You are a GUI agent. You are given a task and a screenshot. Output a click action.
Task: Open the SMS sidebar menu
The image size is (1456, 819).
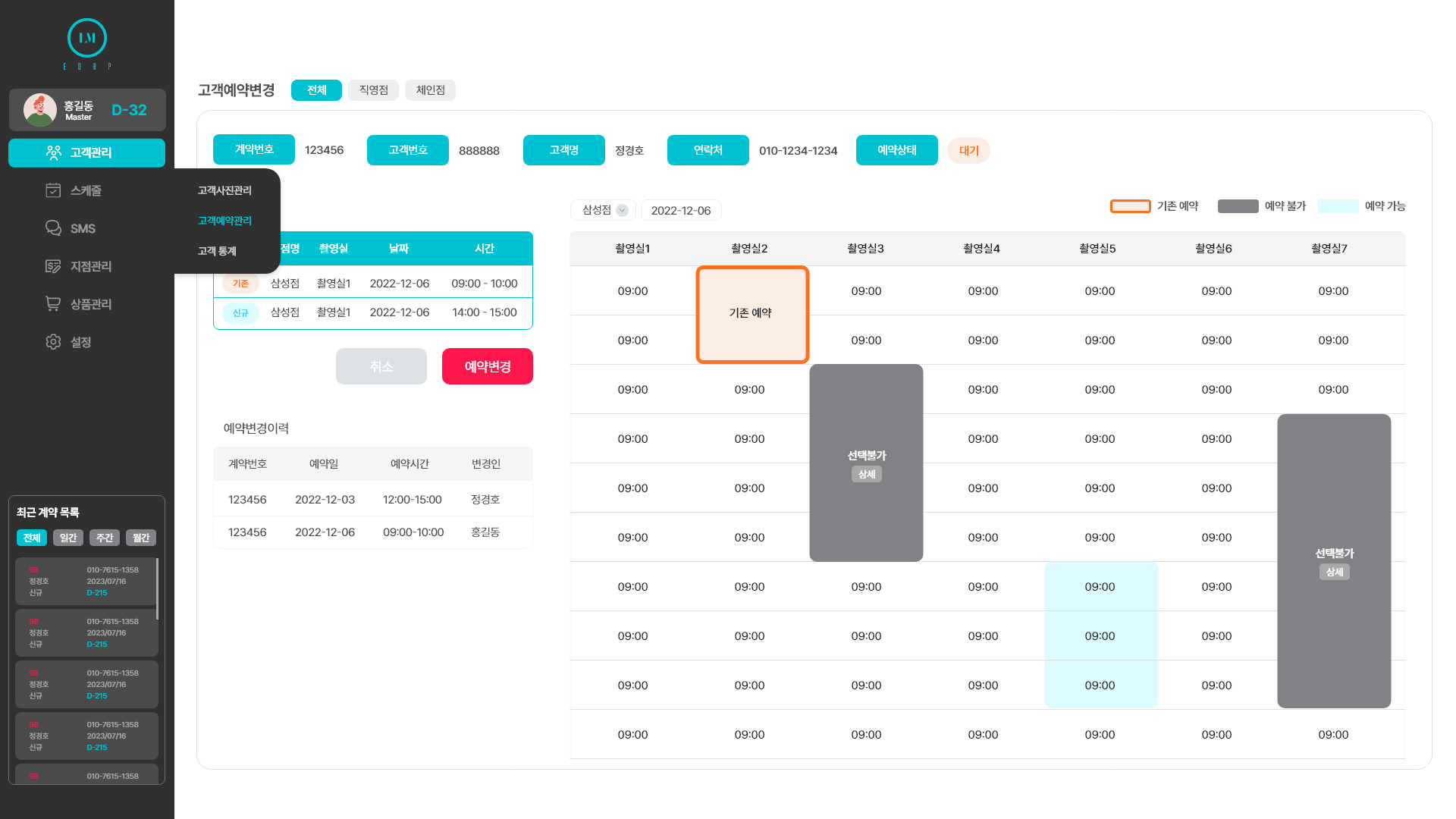(x=86, y=228)
